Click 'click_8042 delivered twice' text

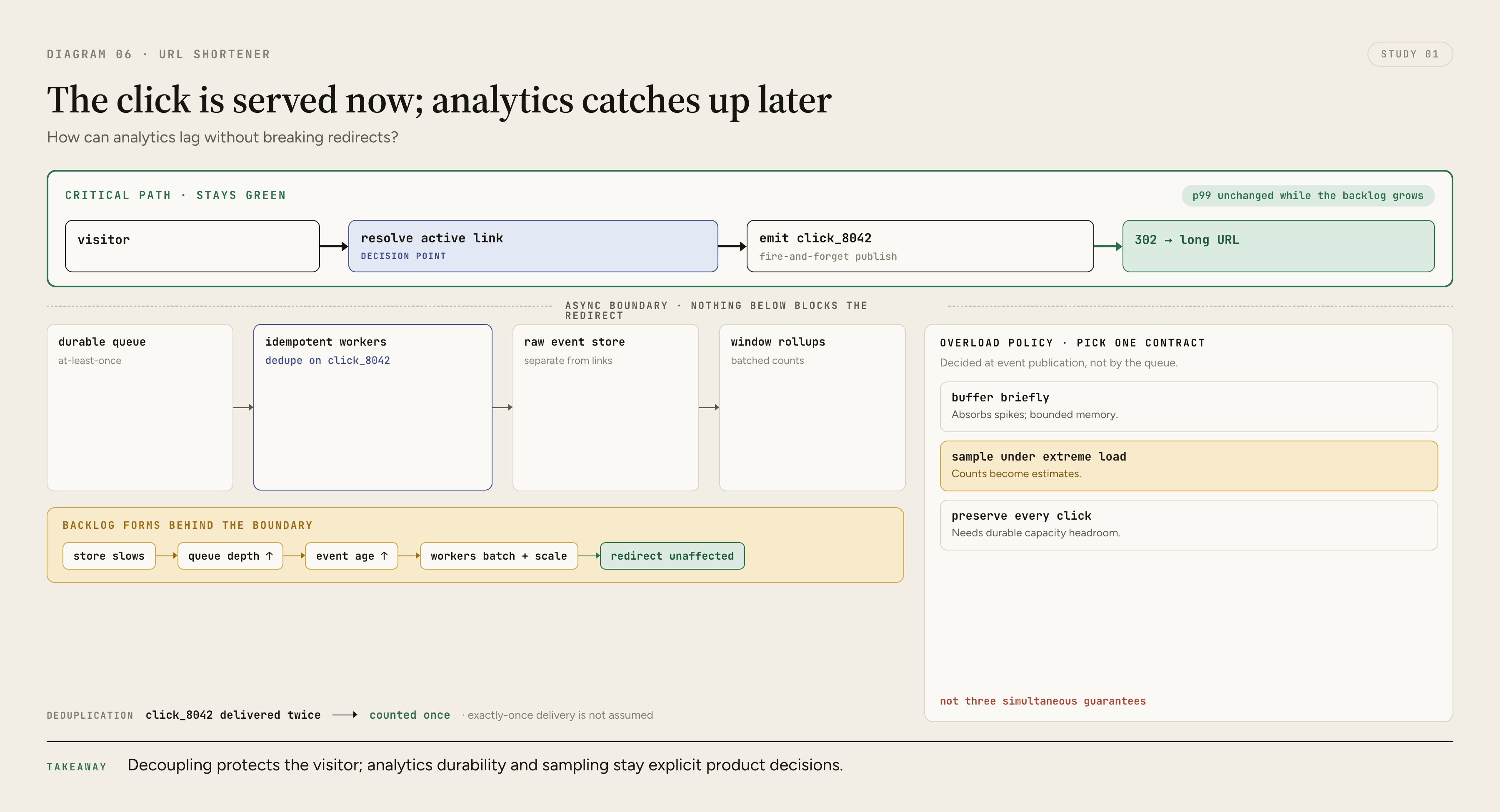pyautogui.click(x=233, y=715)
